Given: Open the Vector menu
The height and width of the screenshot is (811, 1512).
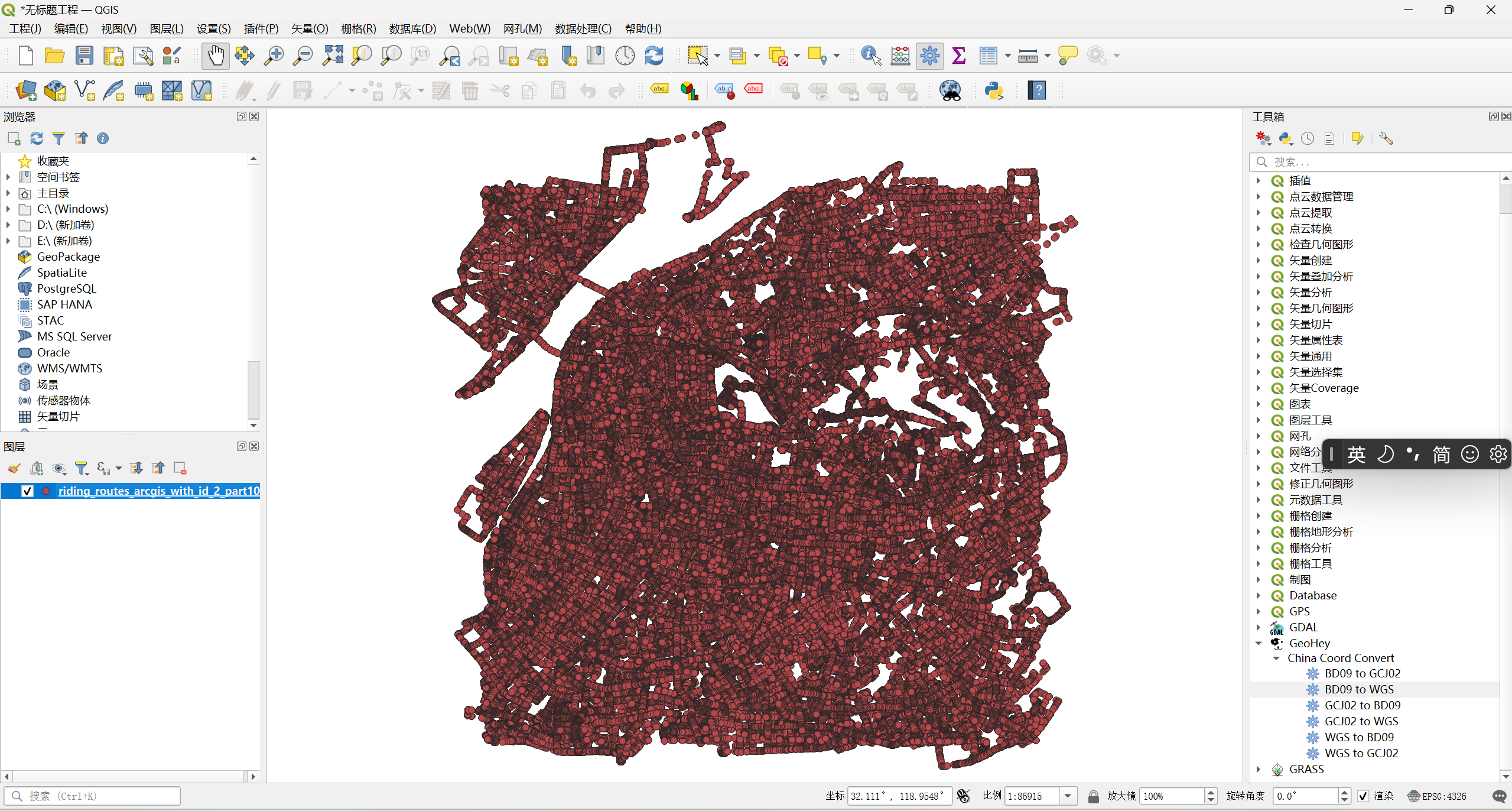Looking at the screenshot, I should (x=309, y=28).
